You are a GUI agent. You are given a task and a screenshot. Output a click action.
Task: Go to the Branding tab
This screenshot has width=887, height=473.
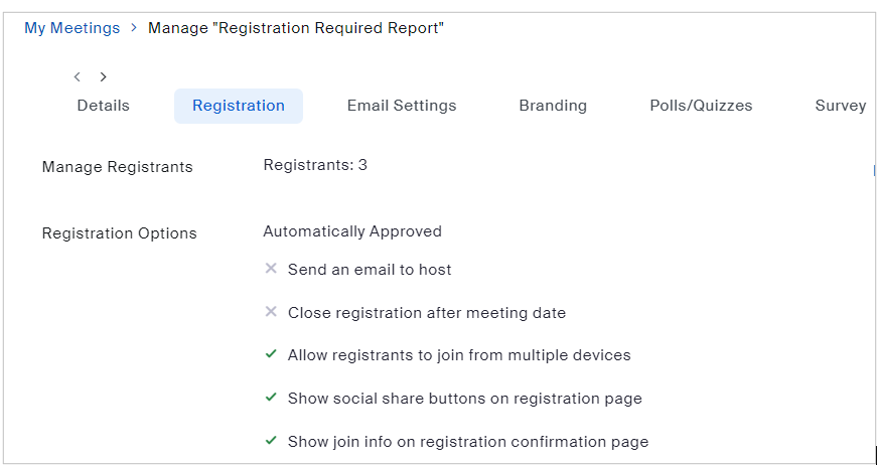[552, 106]
